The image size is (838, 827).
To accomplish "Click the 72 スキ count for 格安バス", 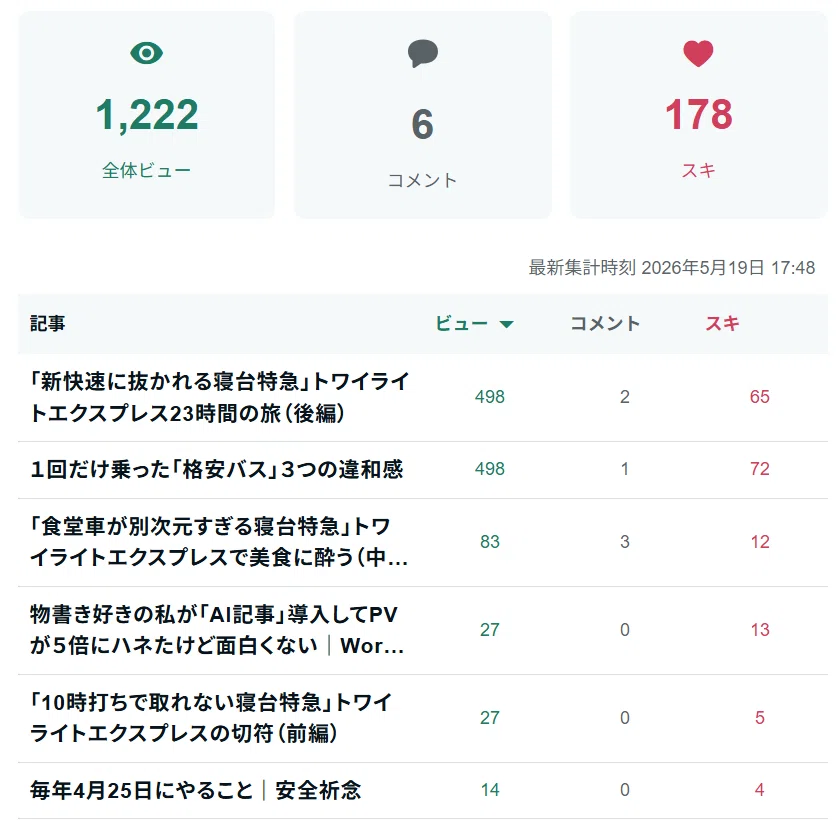I will tap(759, 469).
